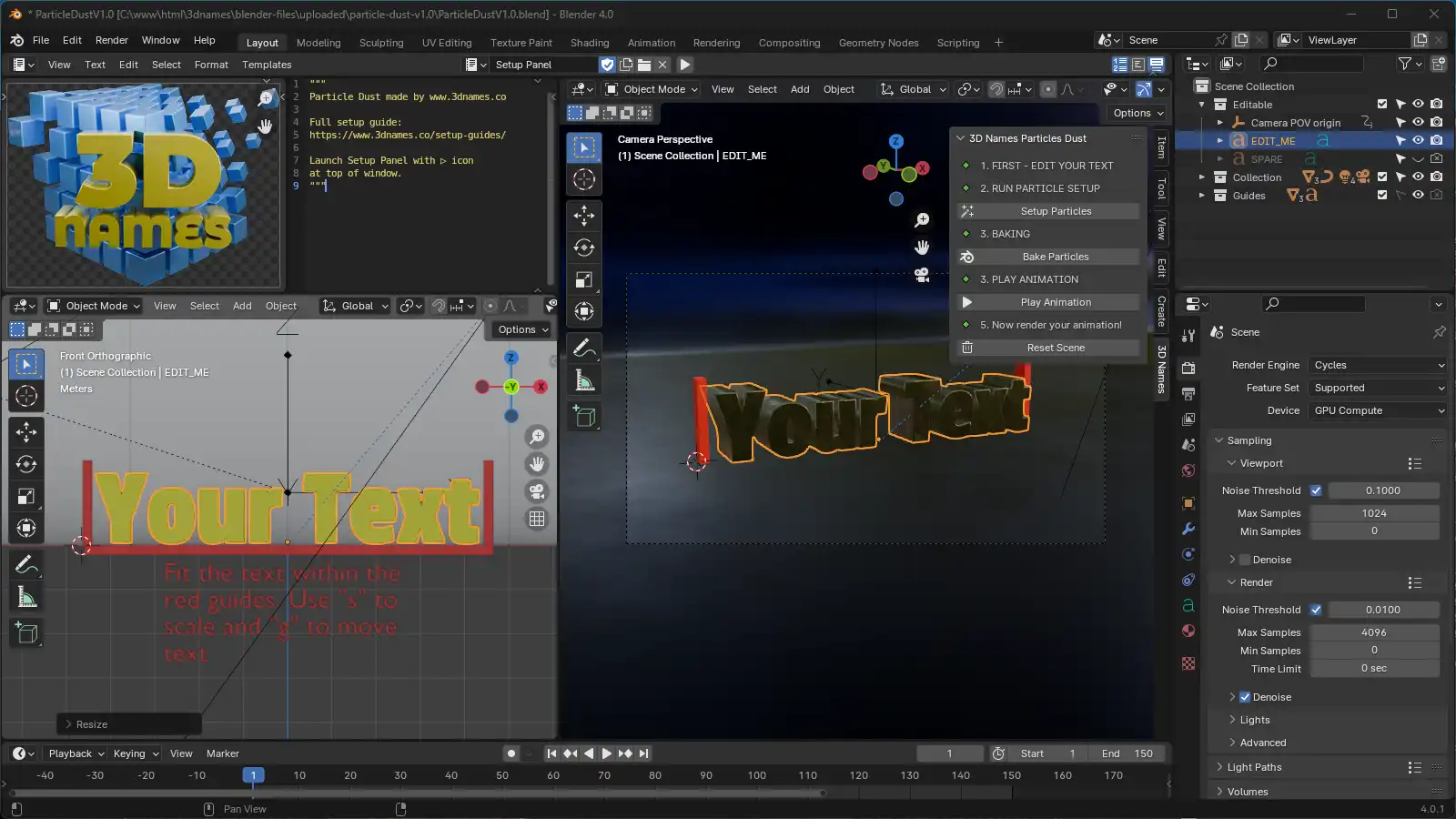
Task: Select the Measure tool in camera viewport
Action: click(x=584, y=381)
